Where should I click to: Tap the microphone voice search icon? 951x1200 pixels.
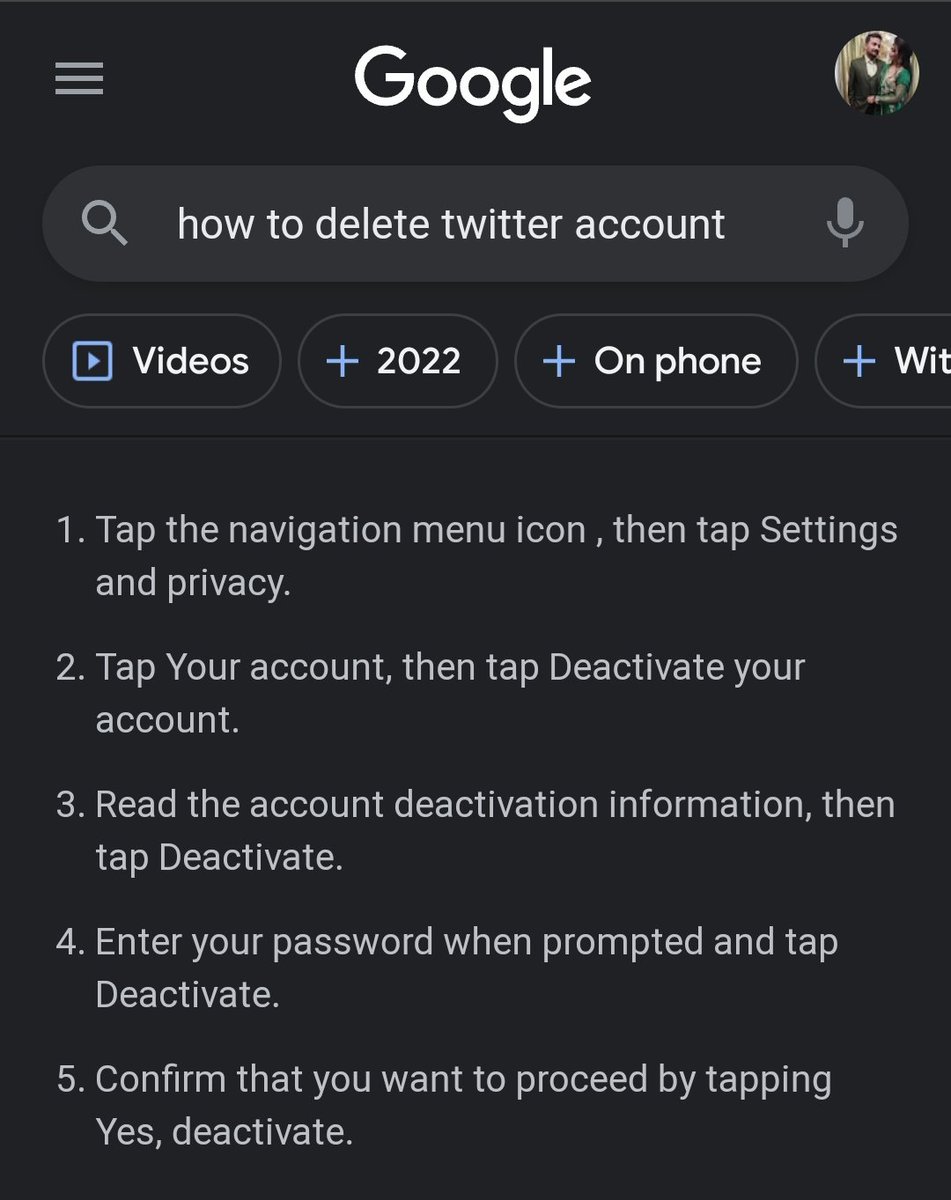click(845, 223)
